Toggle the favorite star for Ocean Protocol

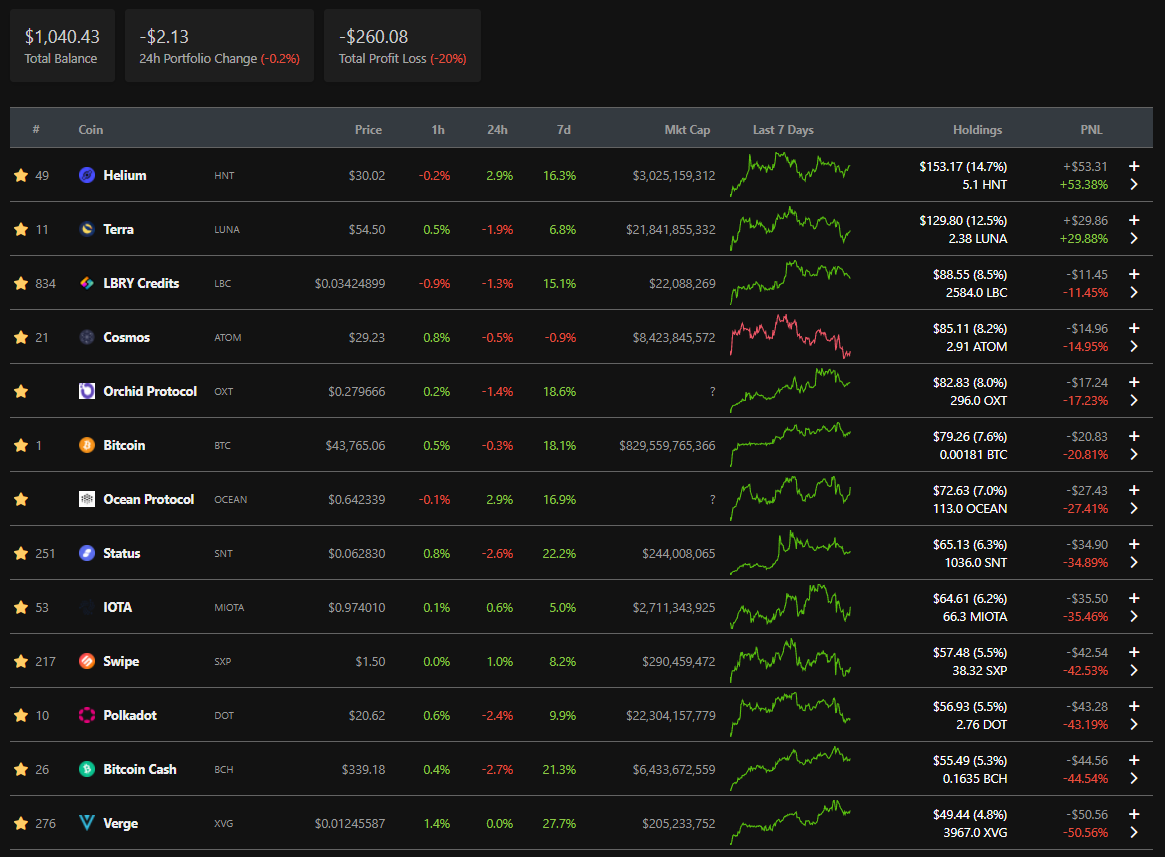point(21,499)
